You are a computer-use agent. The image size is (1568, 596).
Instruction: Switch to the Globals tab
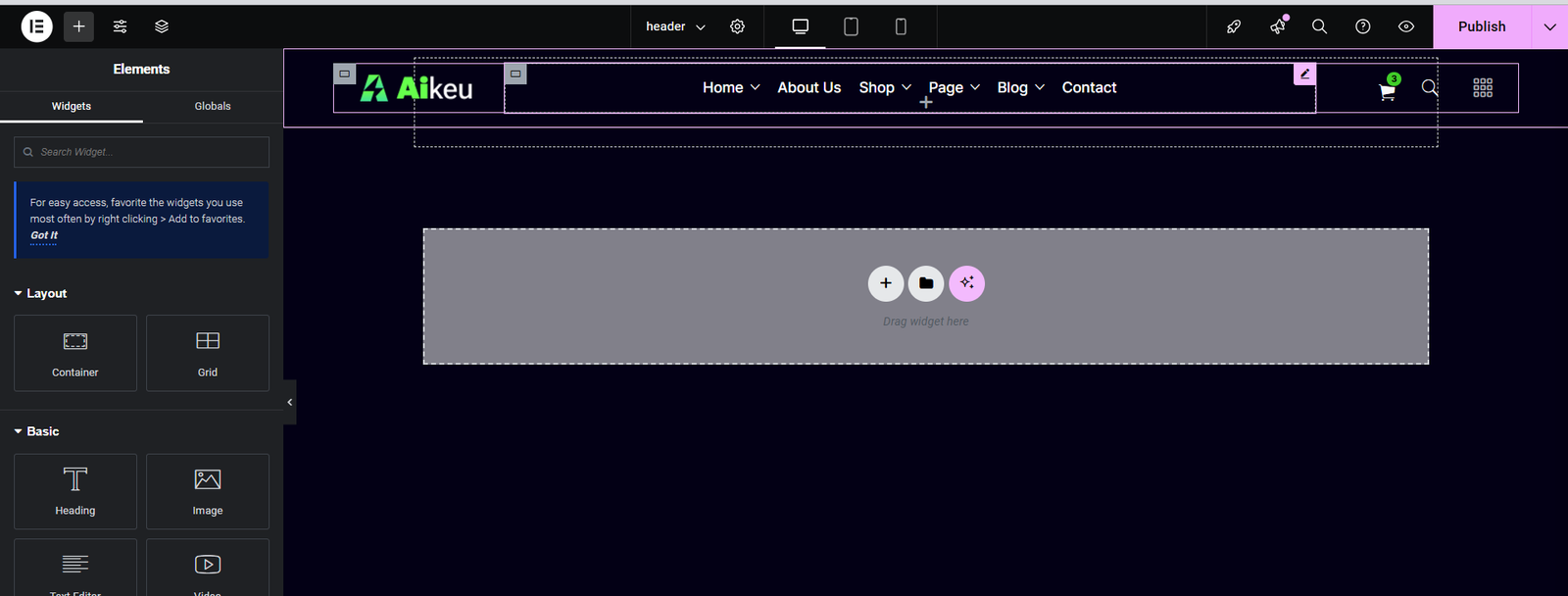pyautogui.click(x=213, y=106)
